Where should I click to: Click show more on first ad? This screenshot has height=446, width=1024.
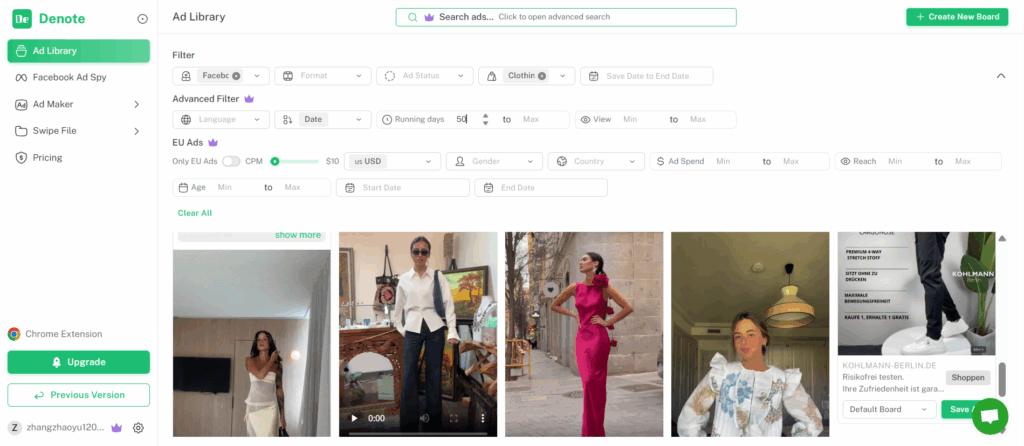(298, 235)
